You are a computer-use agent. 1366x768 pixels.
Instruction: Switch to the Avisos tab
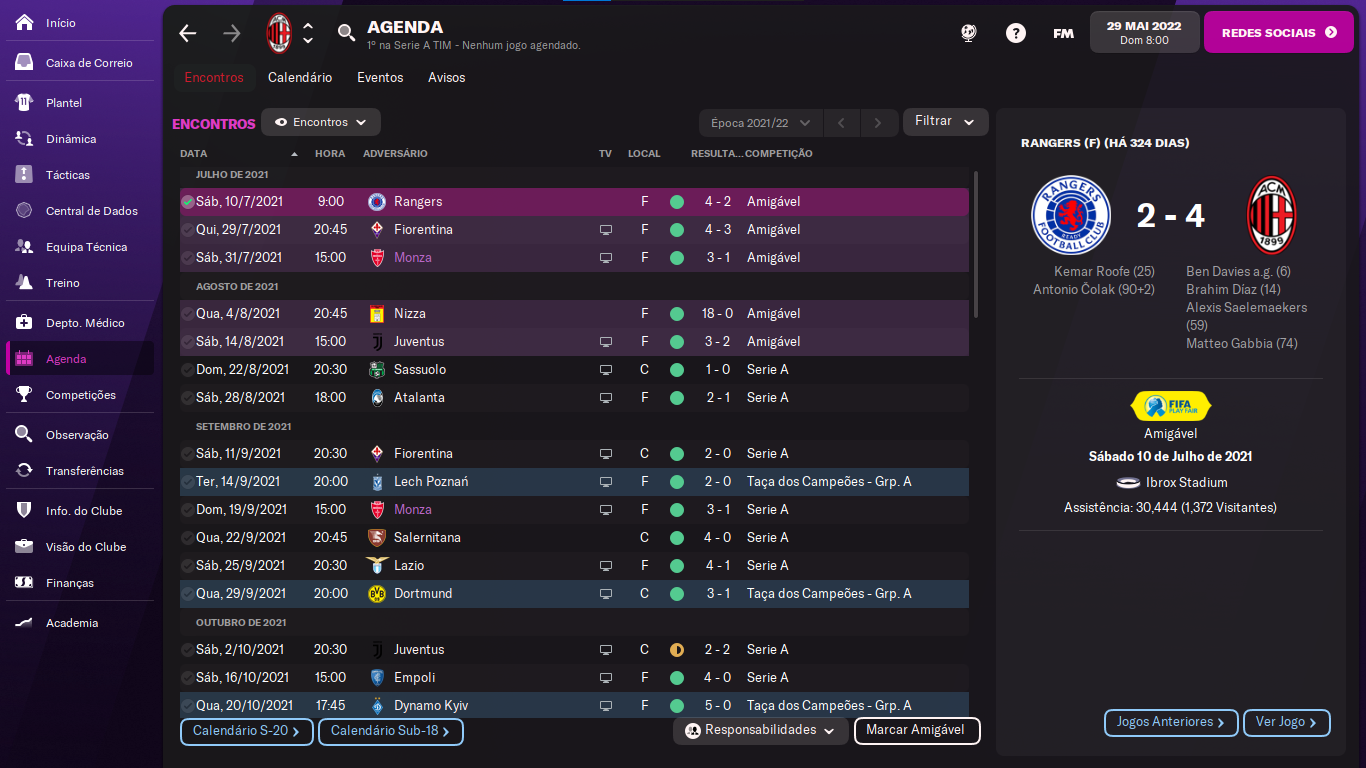pos(446,77)
